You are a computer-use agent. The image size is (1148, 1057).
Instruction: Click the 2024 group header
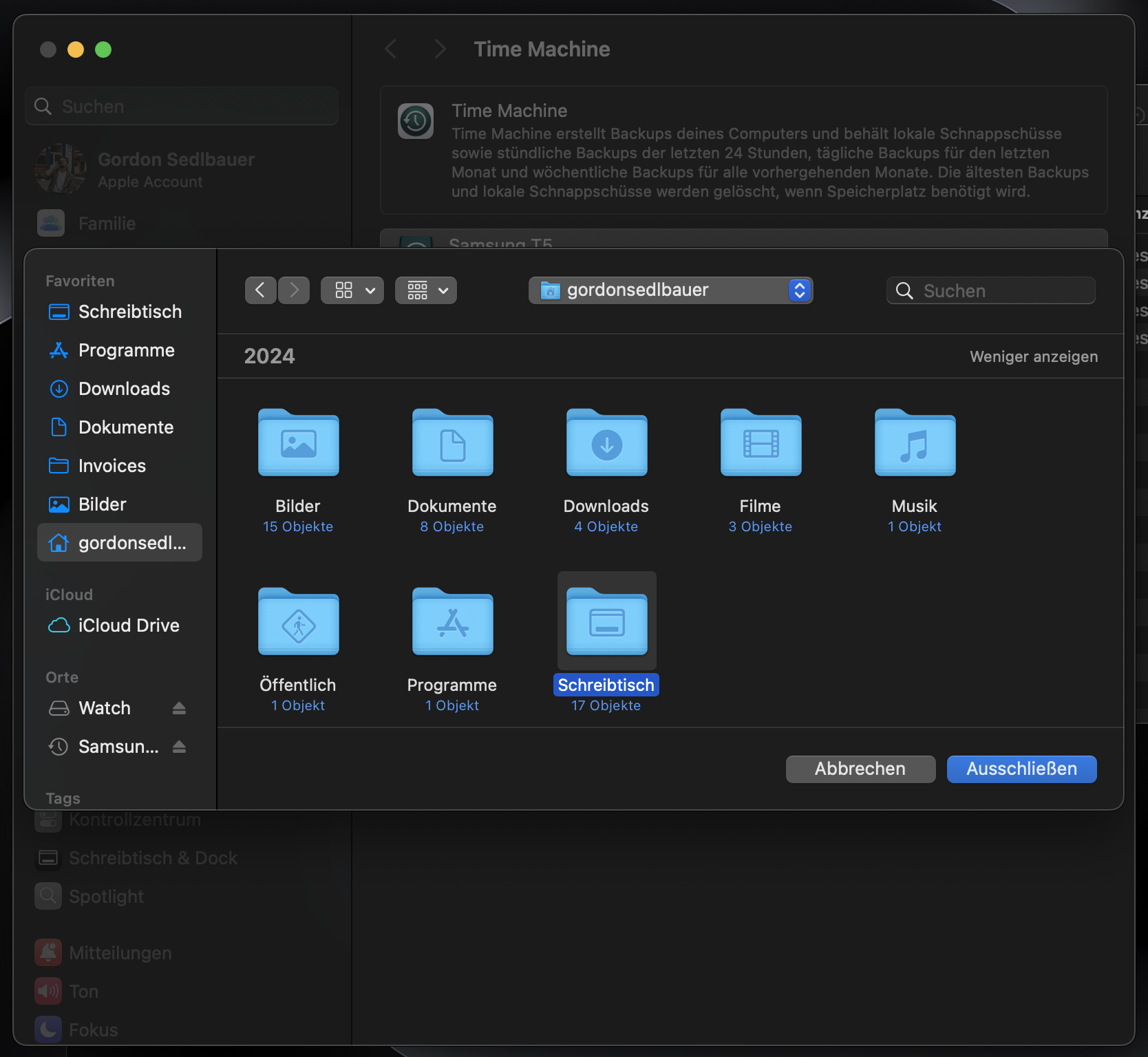click(x=269, y=356)
